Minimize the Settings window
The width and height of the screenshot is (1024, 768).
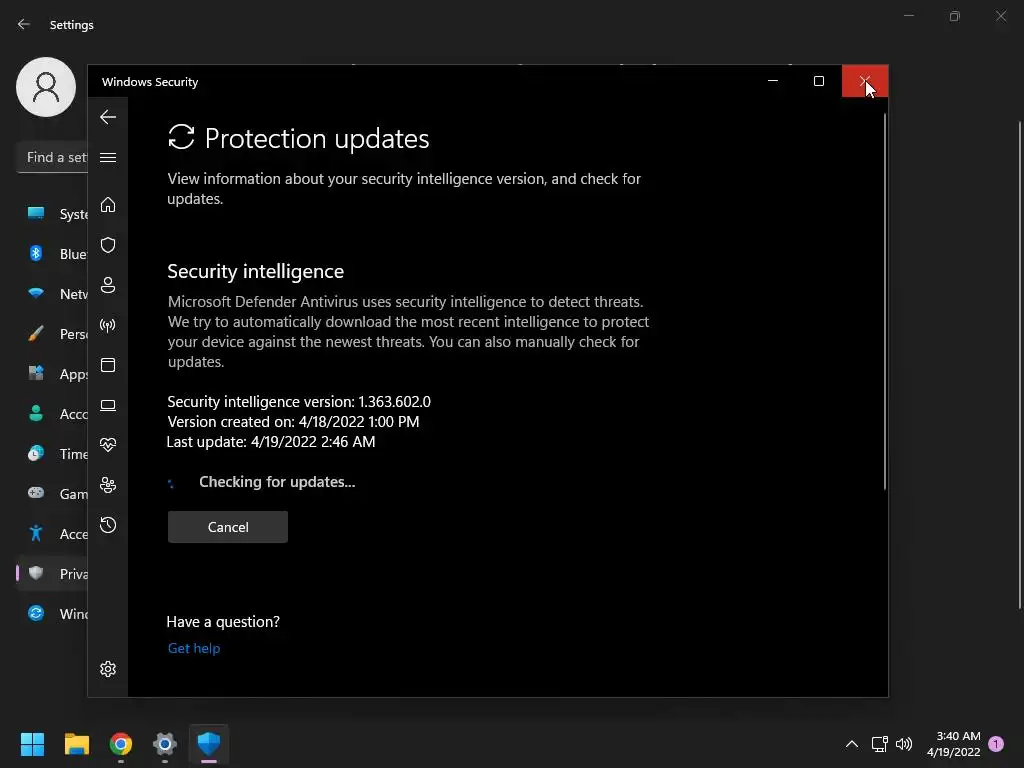pos(908,16)
